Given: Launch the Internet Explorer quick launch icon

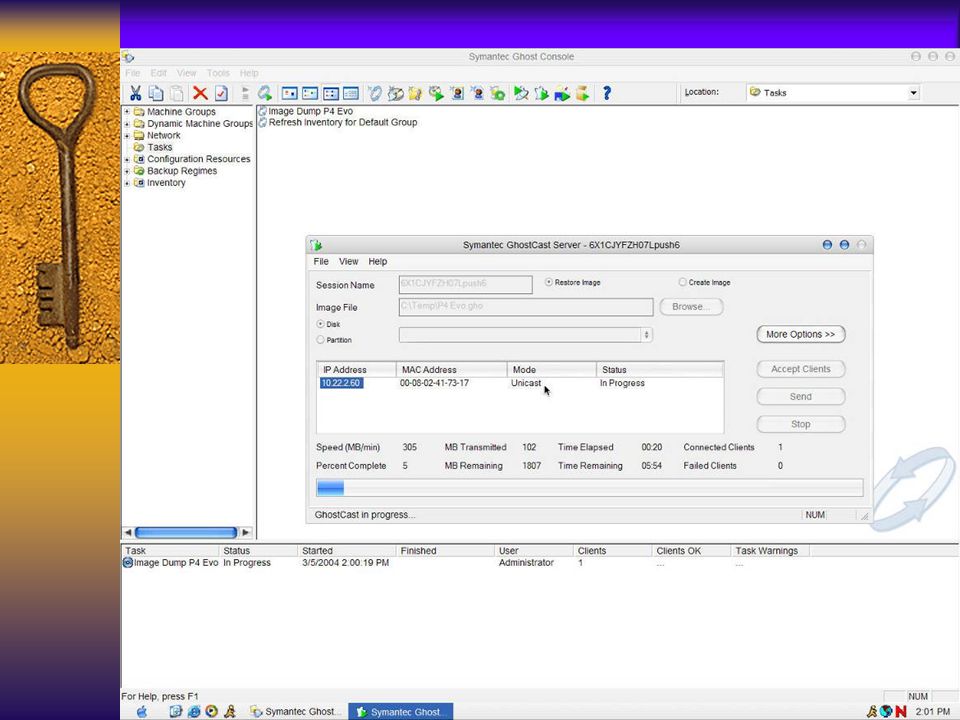Looking at the screenshot, I should tap(194, 711).
